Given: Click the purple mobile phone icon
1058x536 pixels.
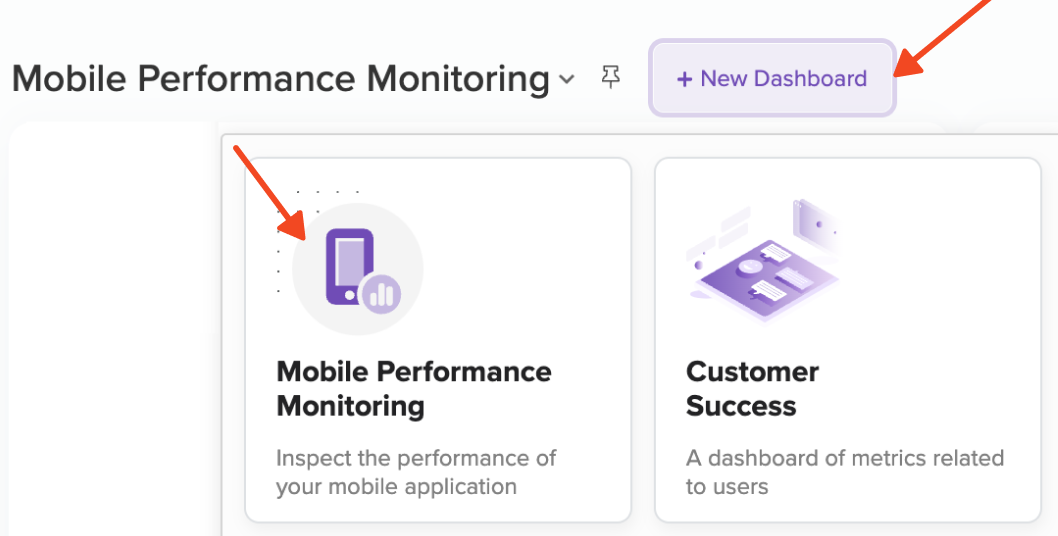Looking at the screenshot, I should coord(350,267).
